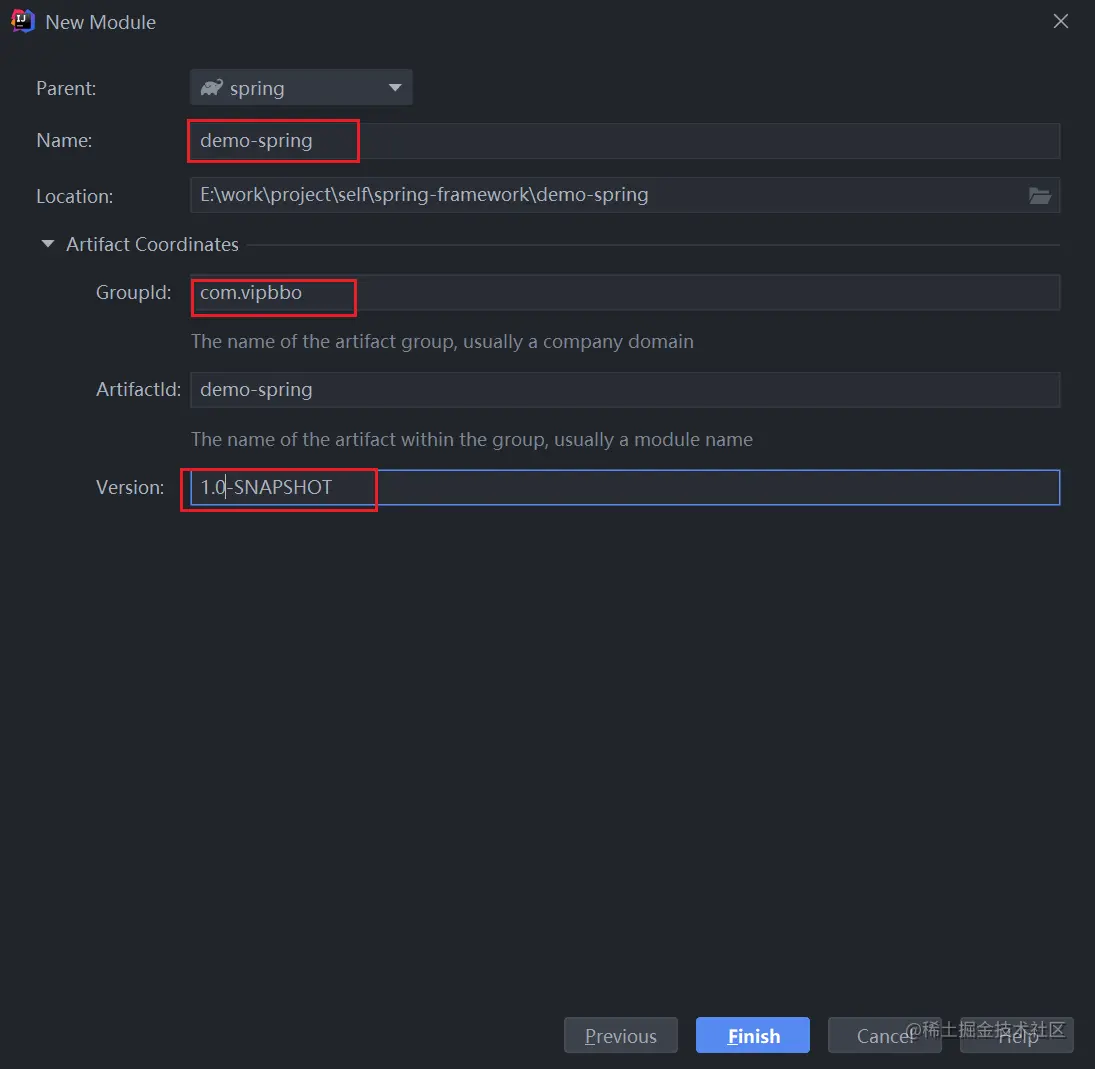This screenshot has width=1095, height=1069.
Task: Click the 'GroupId:' label
Action: point(133,293)
